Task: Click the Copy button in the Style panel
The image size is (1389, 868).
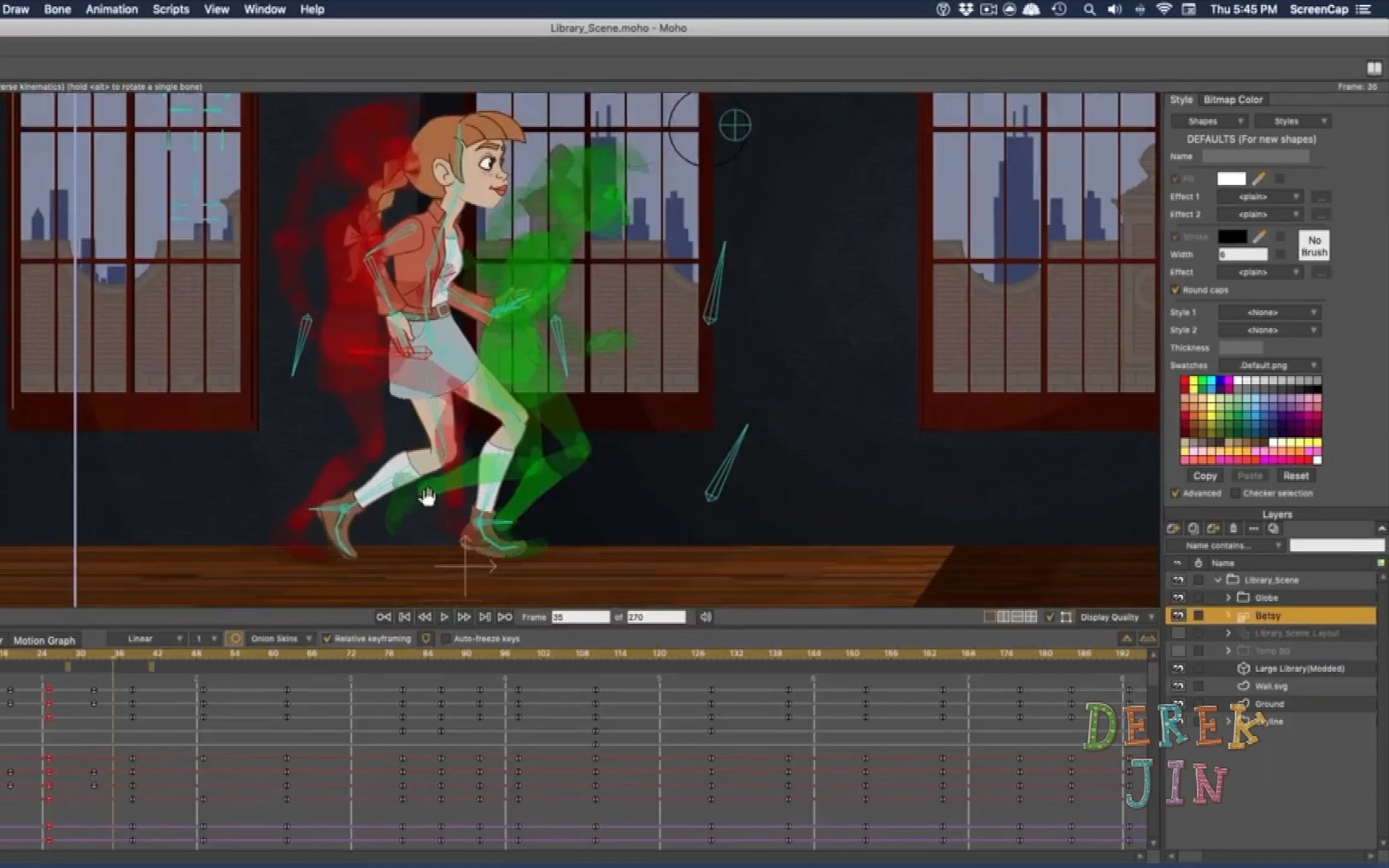Action: [1204, 476]
